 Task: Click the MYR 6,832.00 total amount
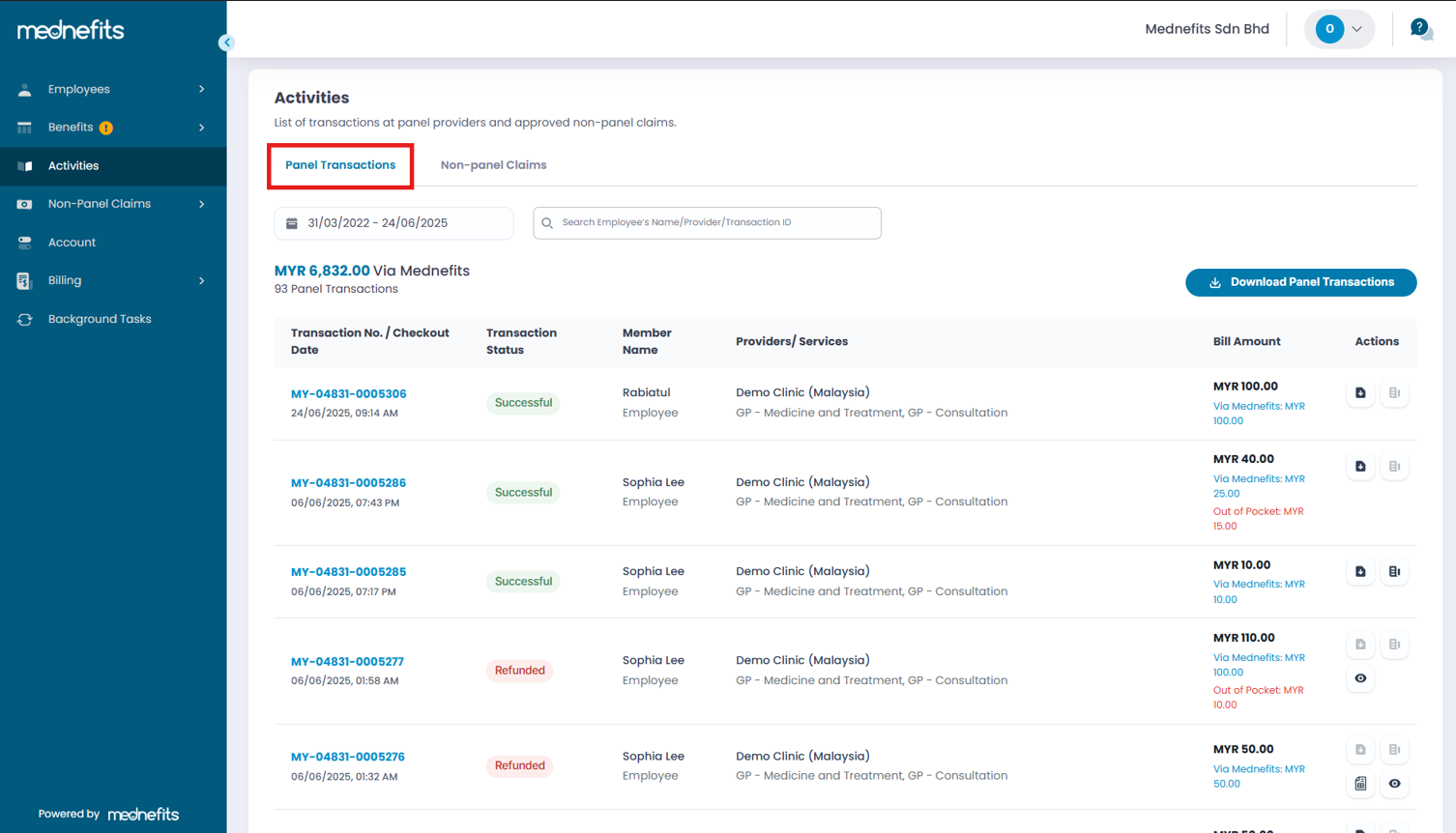[322, 272]
